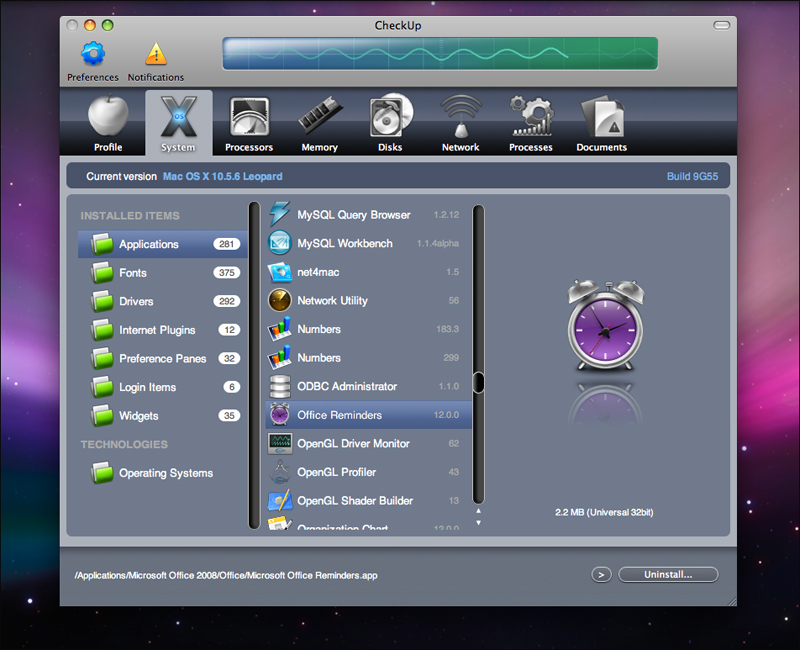The image size is (800, 650).
Task: Click the application list scrollbar thumb
Action: pos(478,382)
